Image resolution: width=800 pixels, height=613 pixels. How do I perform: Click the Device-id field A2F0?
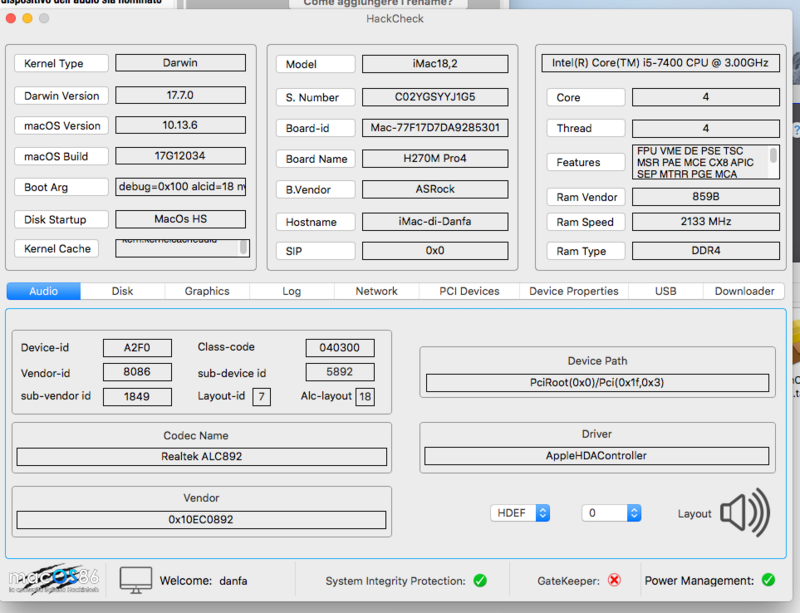[137, 348]
